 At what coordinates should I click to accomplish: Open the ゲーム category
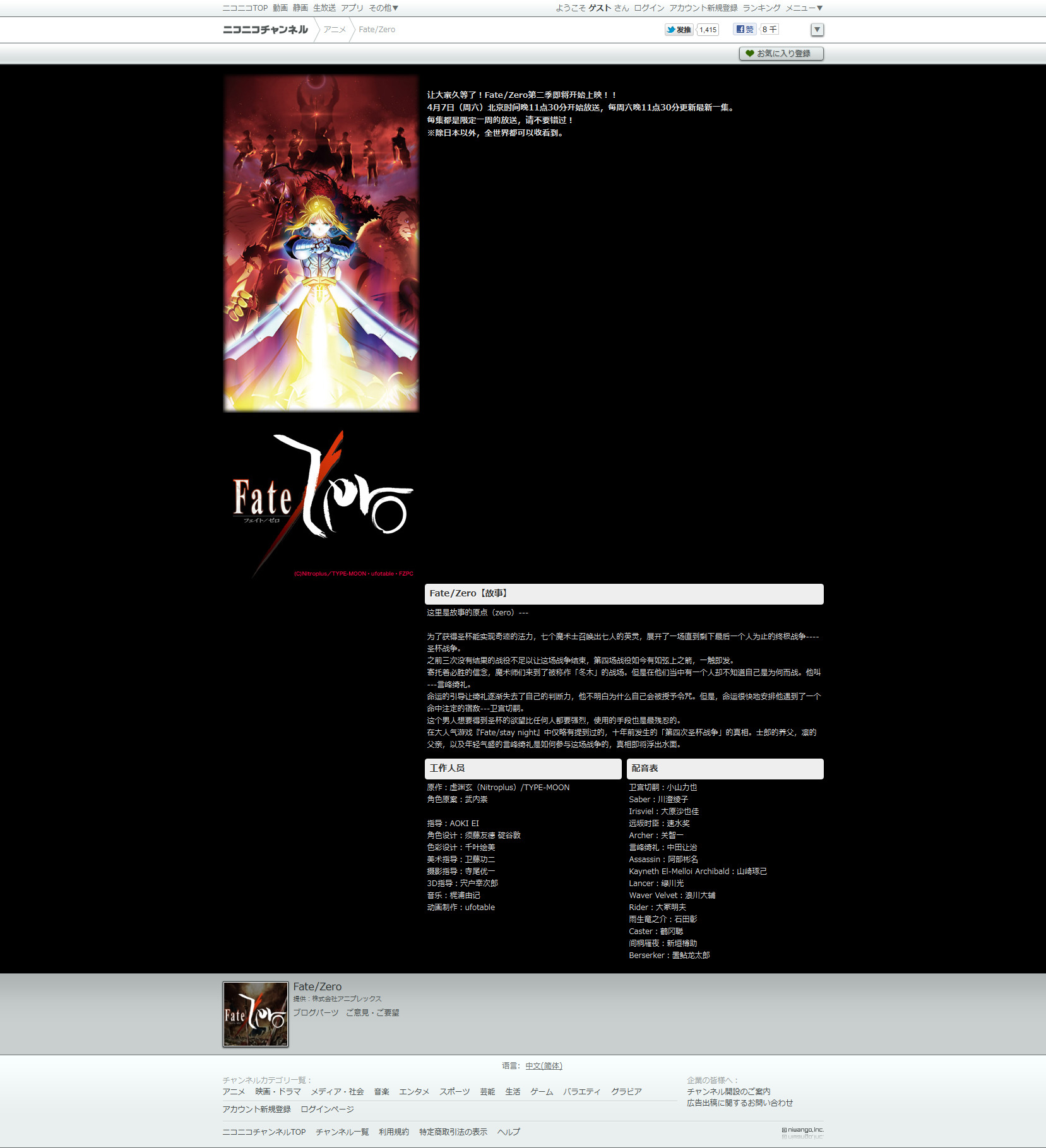click(542, 1092)
